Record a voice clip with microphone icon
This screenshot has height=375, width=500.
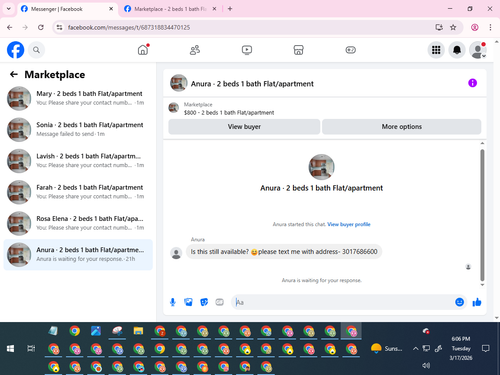(x=173, y=302)
